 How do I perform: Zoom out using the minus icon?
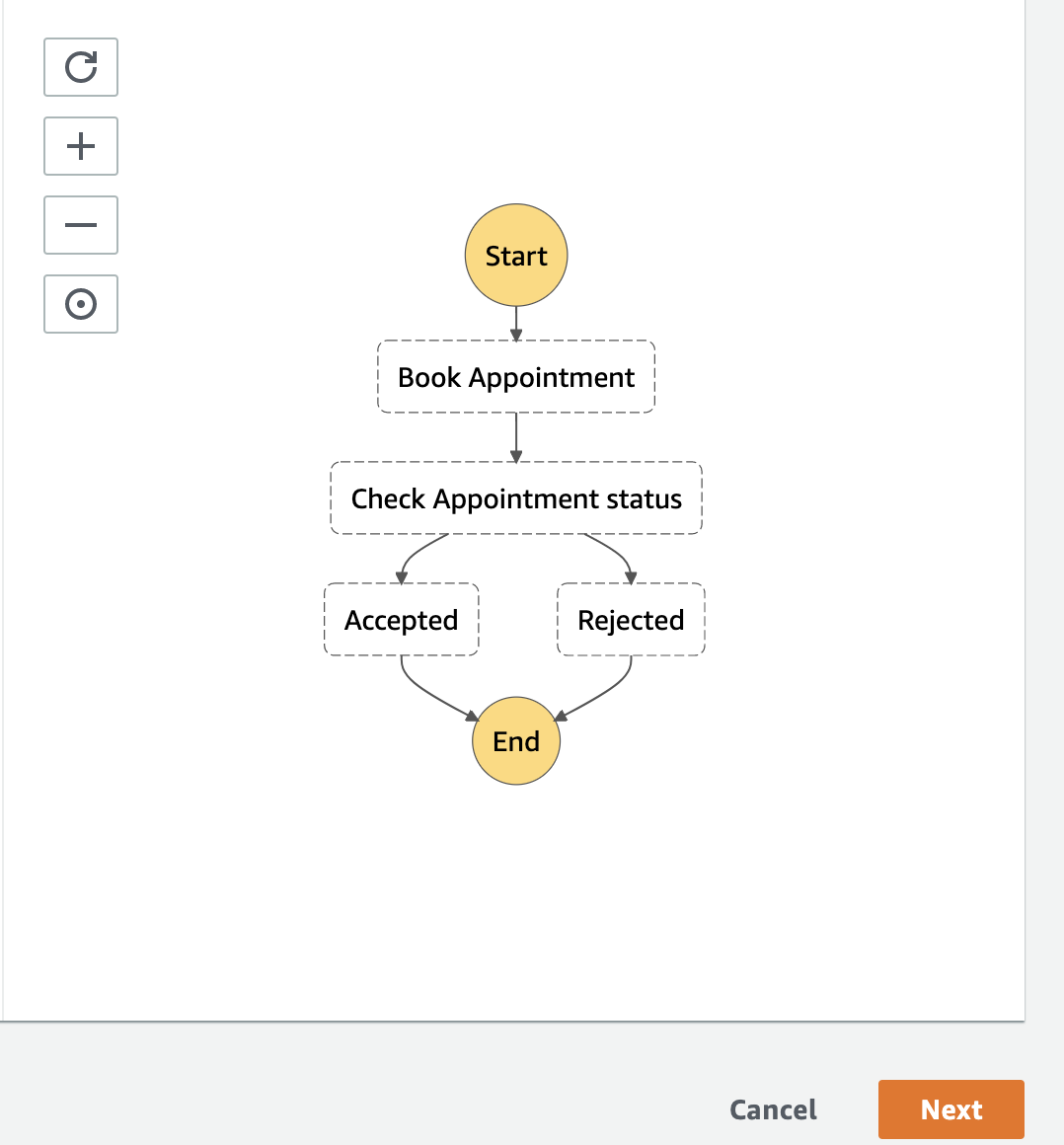(81, 225)
